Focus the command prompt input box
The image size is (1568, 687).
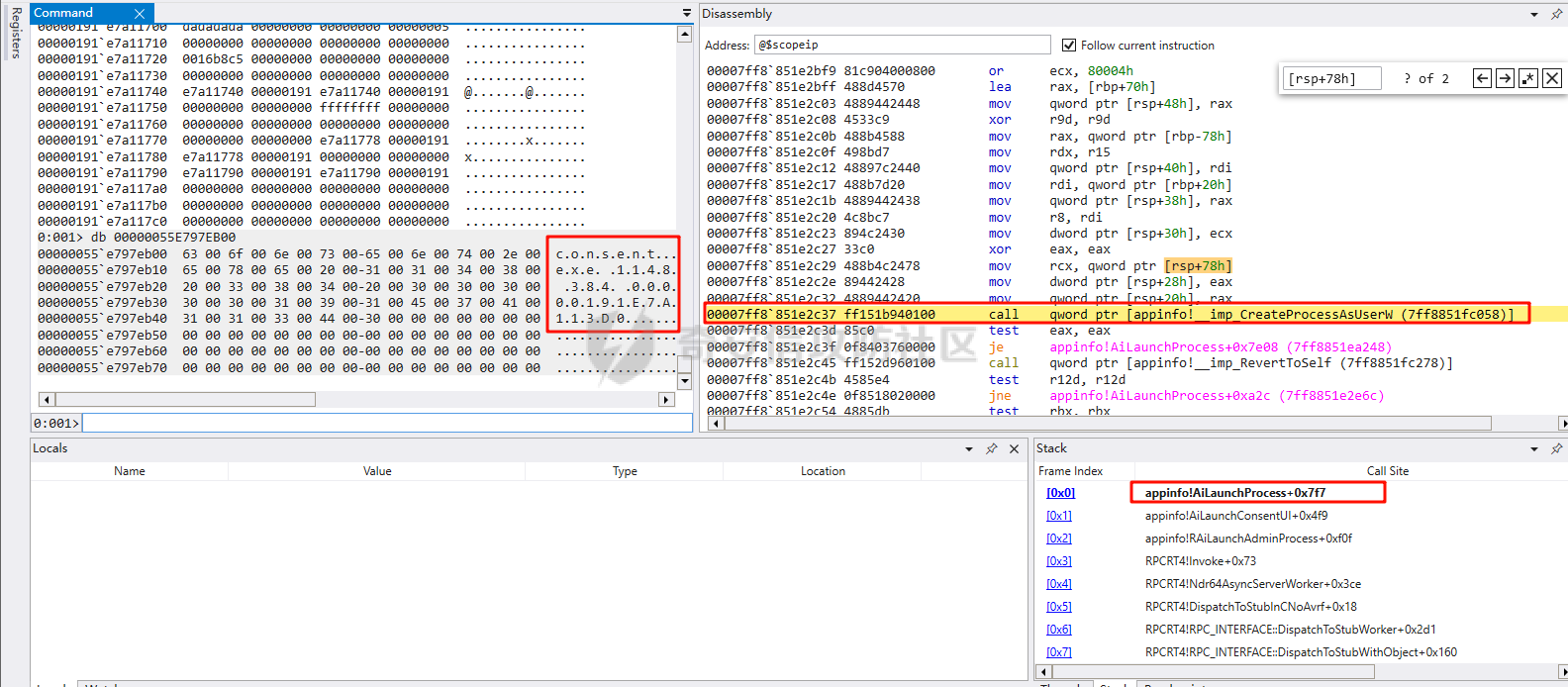click(387, 423)
